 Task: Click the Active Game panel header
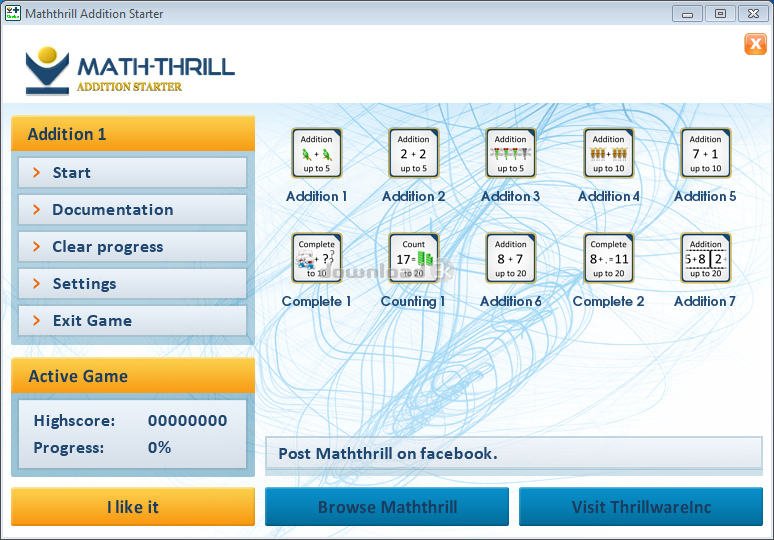pos(133,376)
